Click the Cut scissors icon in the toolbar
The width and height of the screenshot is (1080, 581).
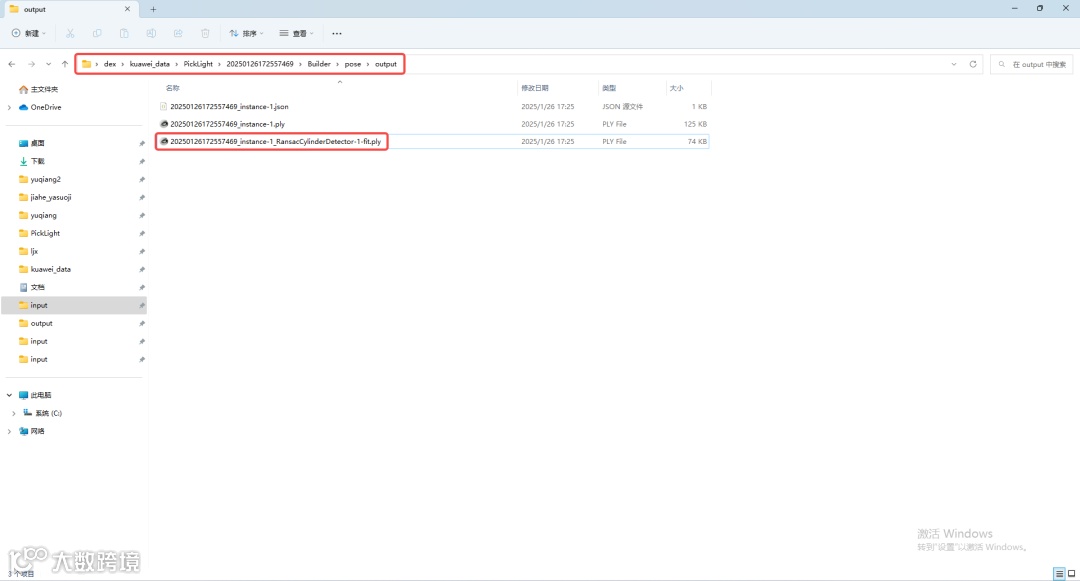point(70,33)
